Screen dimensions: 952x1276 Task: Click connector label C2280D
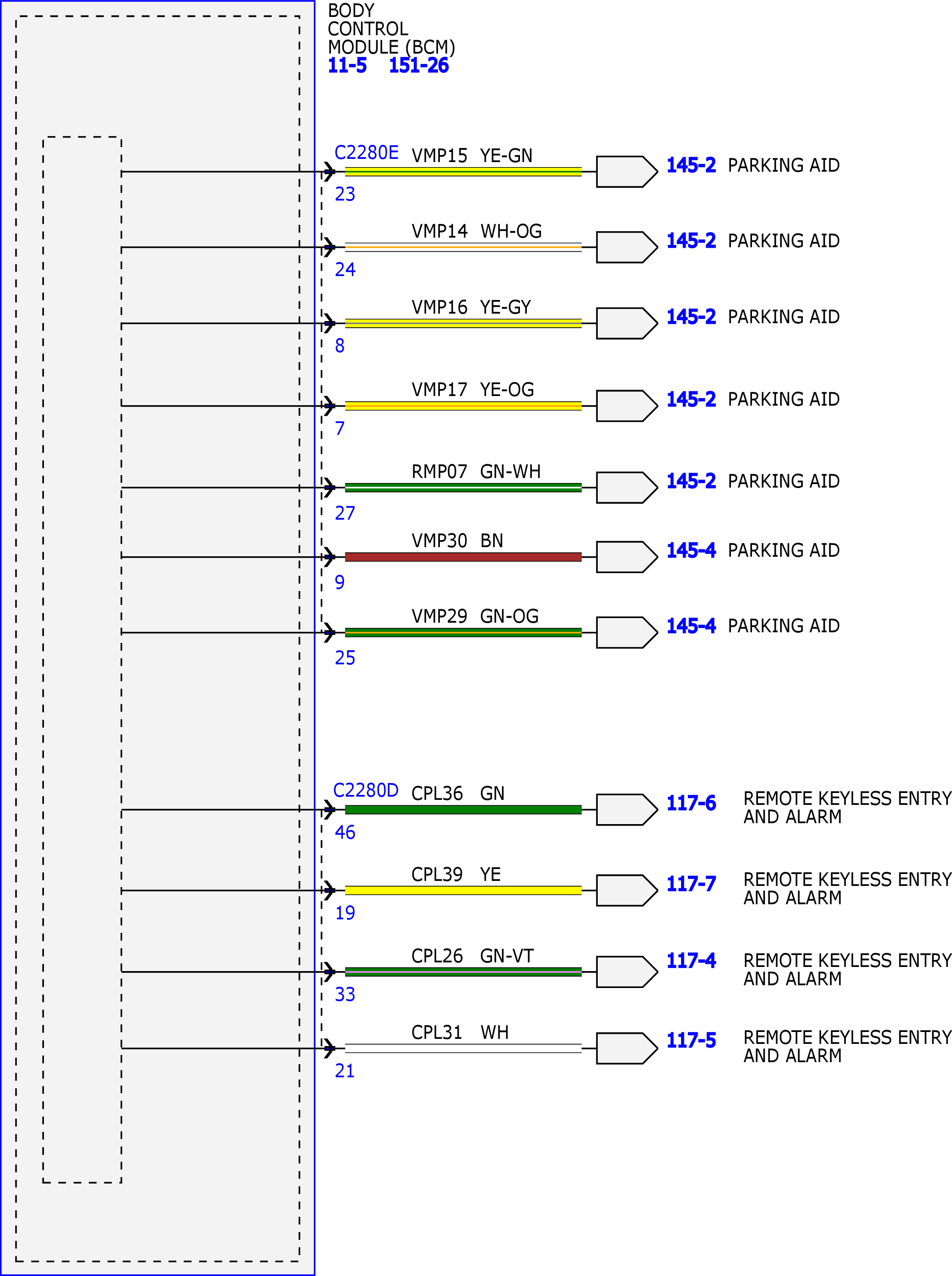coord(366,790)
